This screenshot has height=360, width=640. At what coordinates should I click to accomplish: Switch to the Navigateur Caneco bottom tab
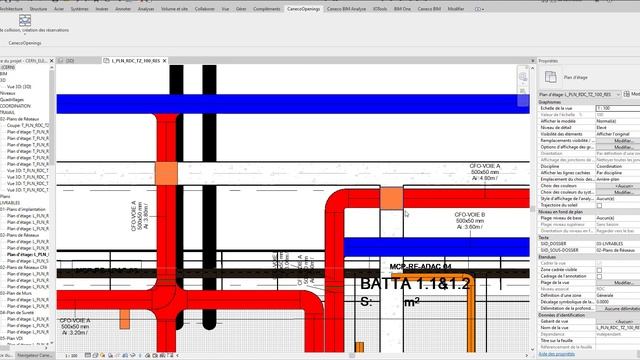[35, 356]
